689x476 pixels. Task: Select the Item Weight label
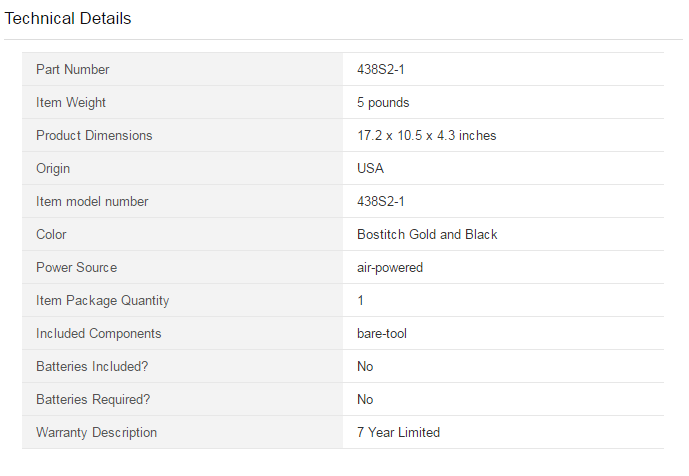pos(71,102)
